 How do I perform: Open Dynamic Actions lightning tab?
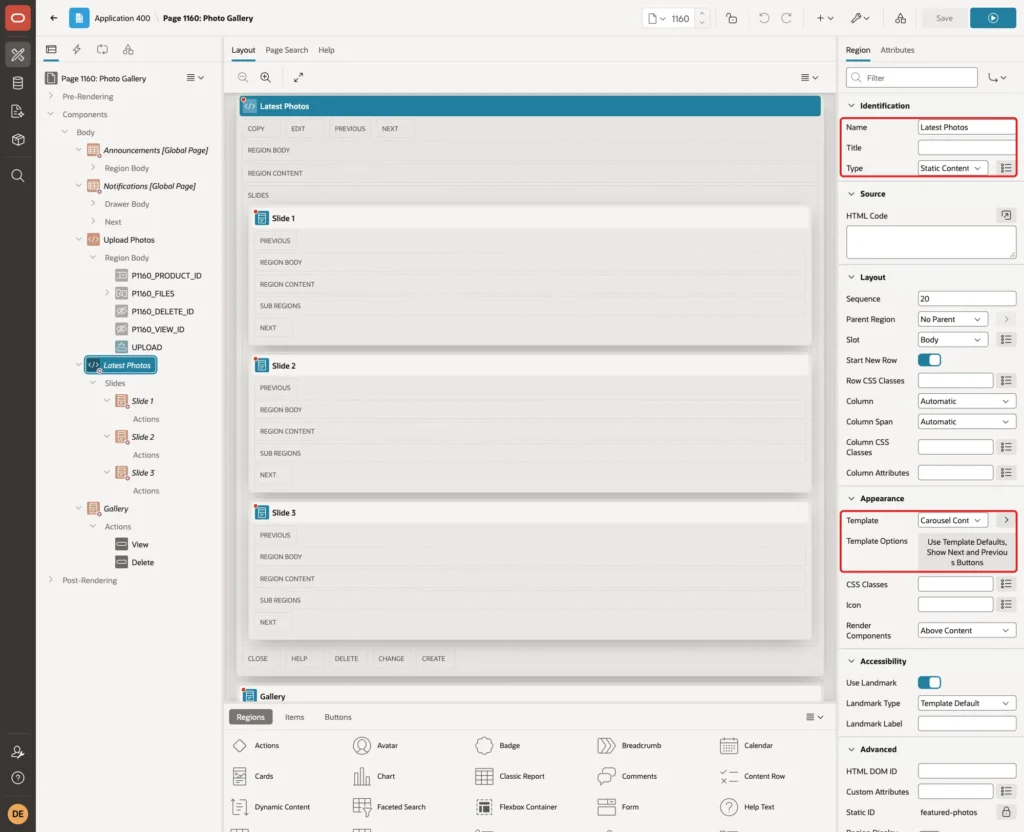76,50
